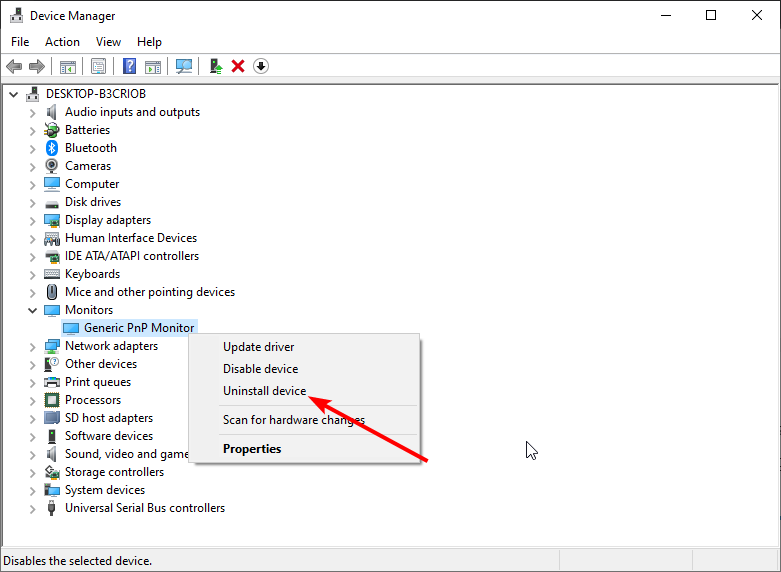
Task: Select the Software devices label
Action: click(109, 436)
